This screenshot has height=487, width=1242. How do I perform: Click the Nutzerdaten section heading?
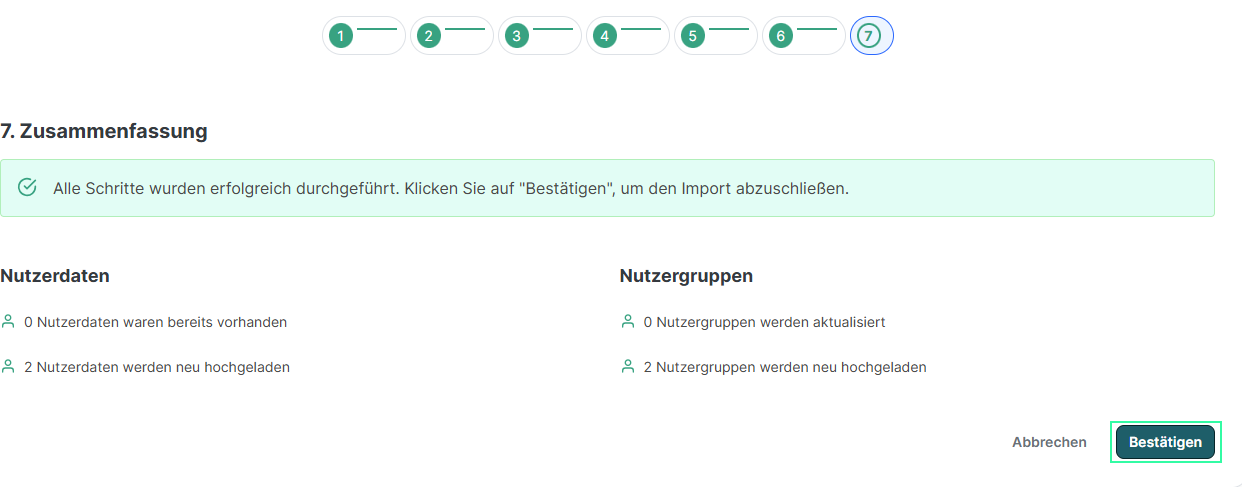click(x=55, y=276)
